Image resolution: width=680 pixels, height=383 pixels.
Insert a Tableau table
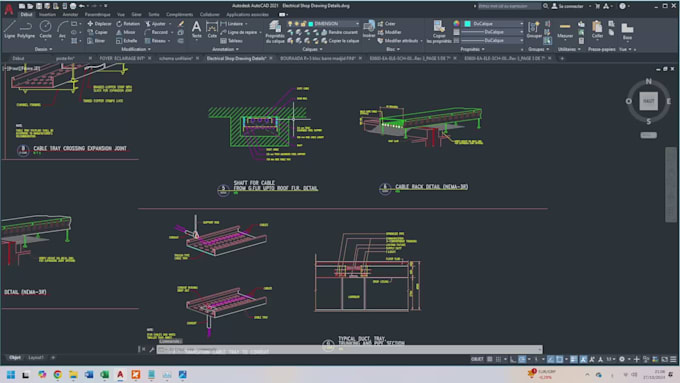[232, 41]
